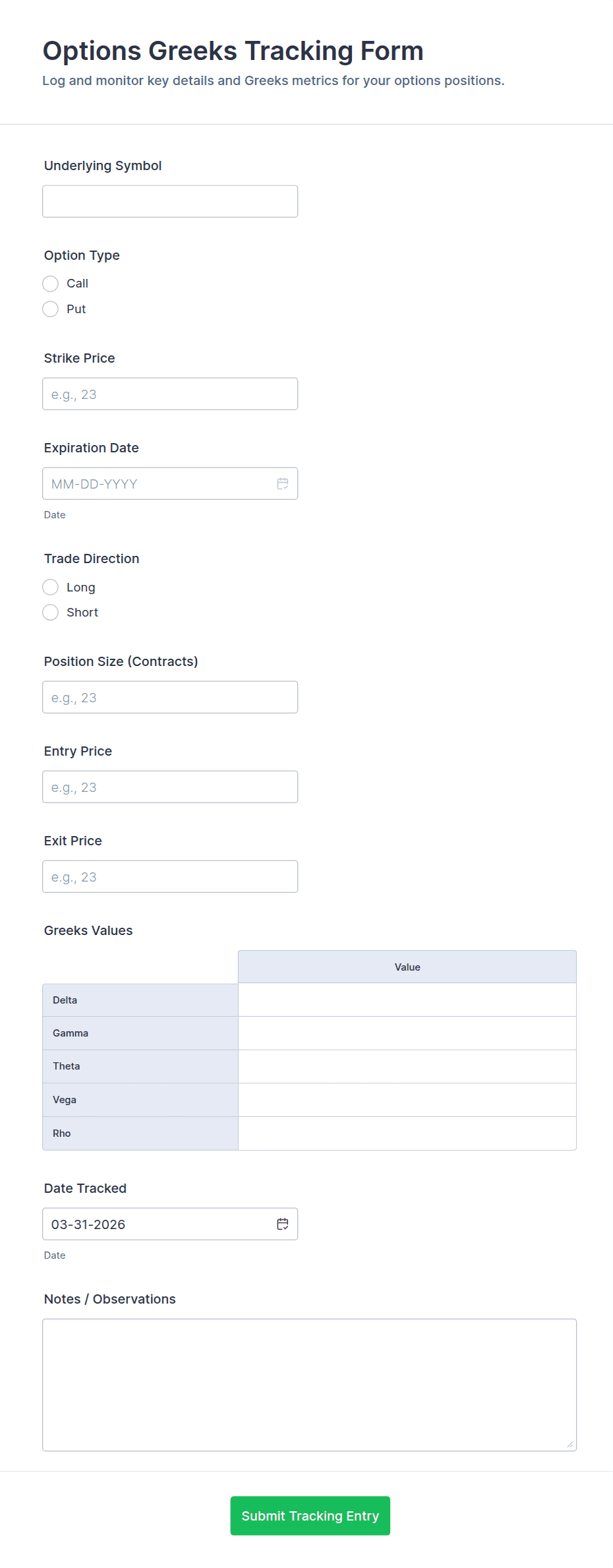Click the Underlying Symbol text field
Image resolution: width=613 pixels, height=1568 pixels.
[170, 202]
